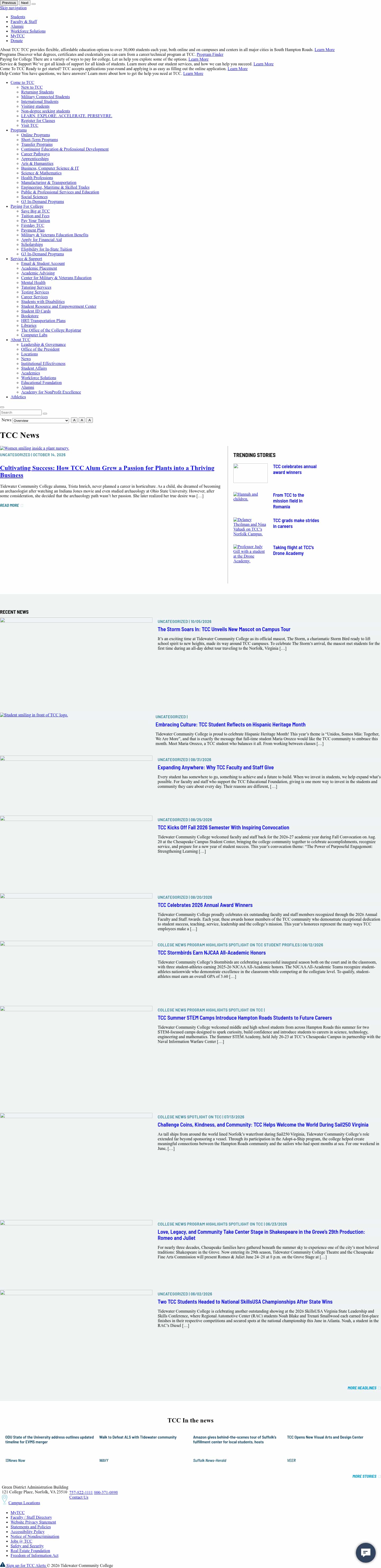Click the Previous button
The height and width of the screenshot is (1568, 381).
pyautogui.click(x=9, y=3)
